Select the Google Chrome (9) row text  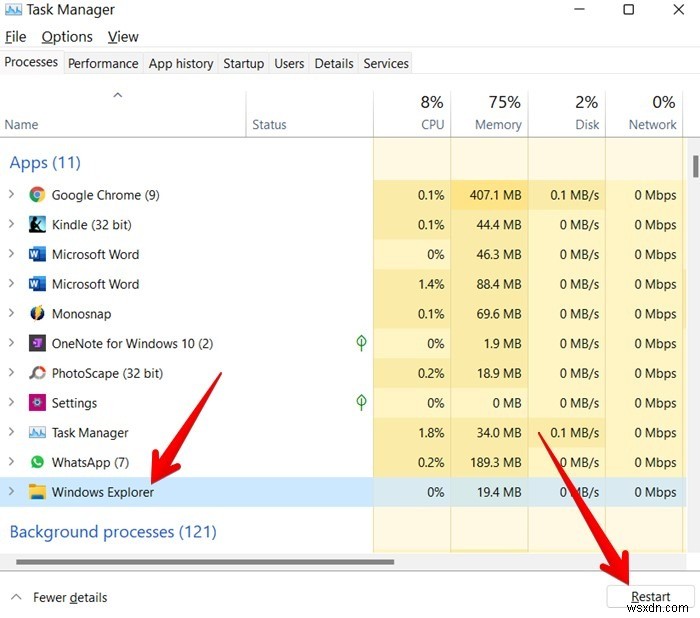105,195
